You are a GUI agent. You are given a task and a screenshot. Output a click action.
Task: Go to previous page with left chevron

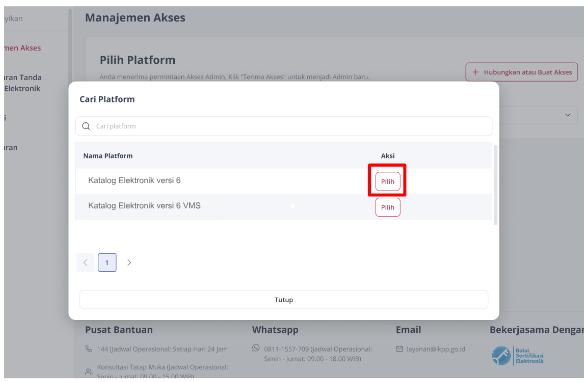tap(85, 263)
